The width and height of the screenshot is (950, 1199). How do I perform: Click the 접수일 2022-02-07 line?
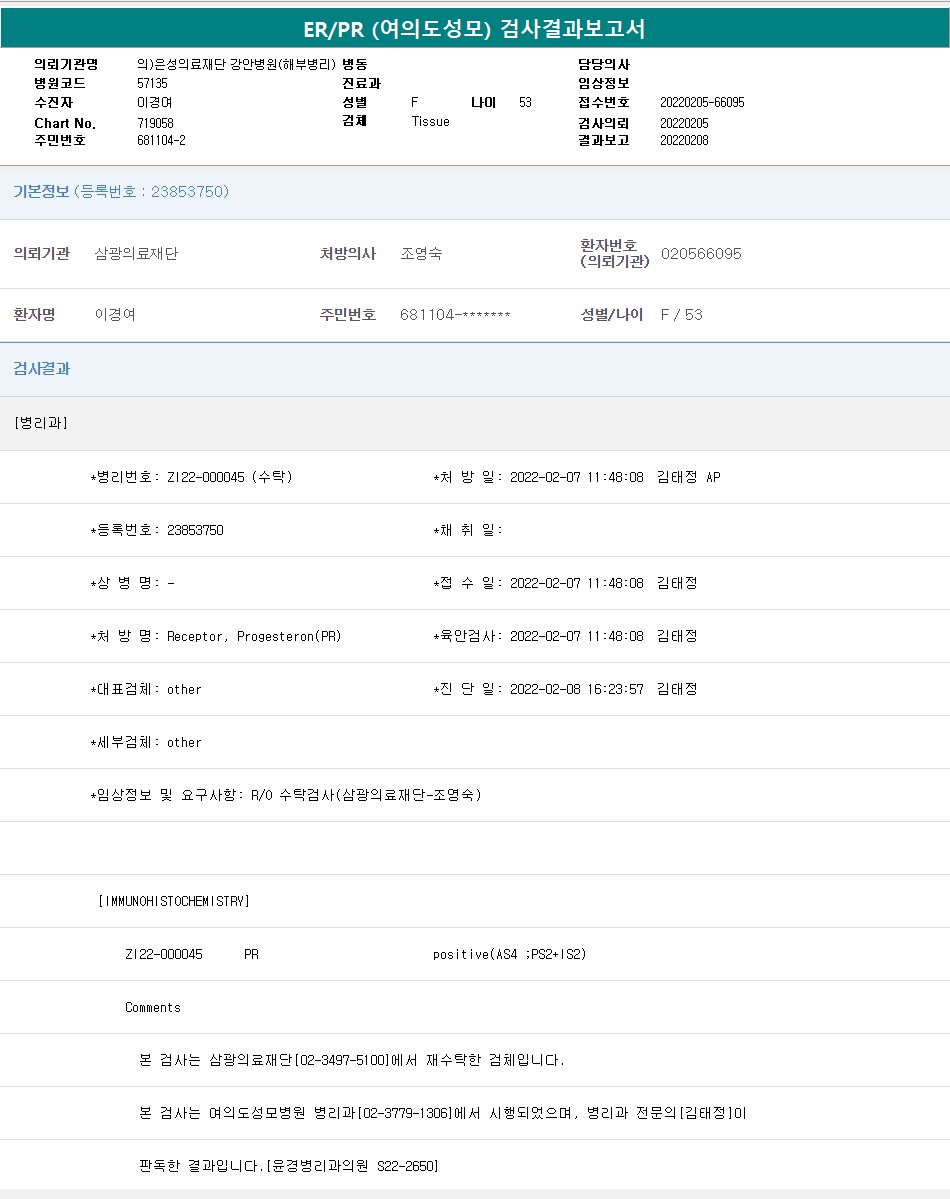tap(565, 583)
